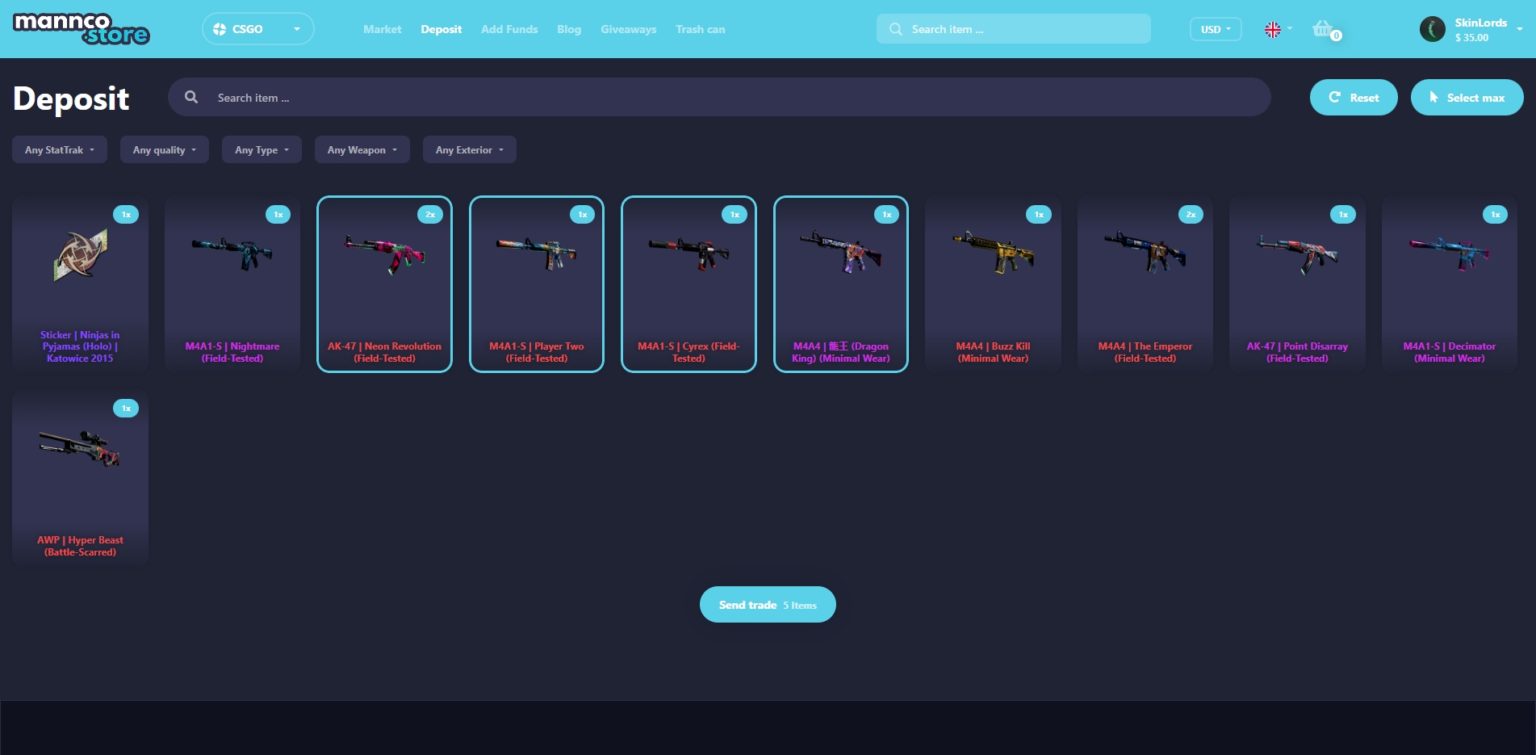Deselect the AK-47 Neon Revolution item

(384, 284)
